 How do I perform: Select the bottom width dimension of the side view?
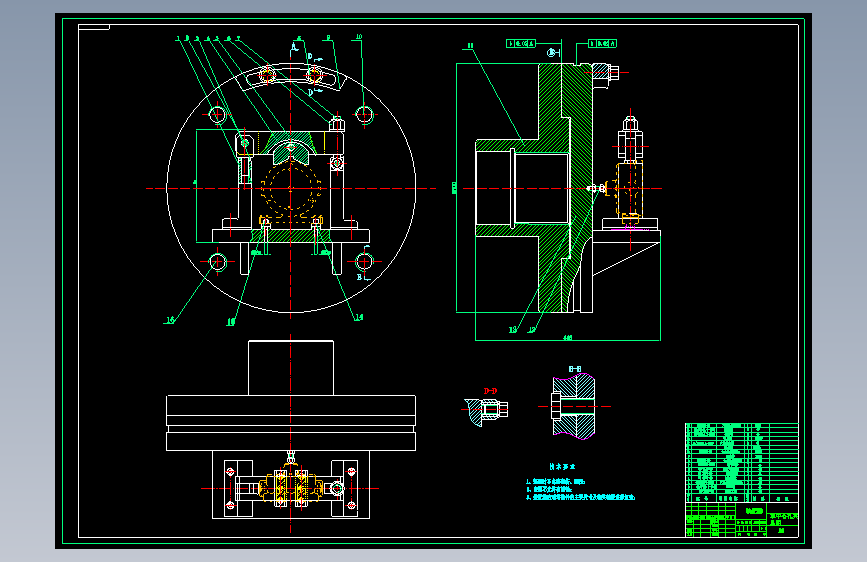click(568, 337)
